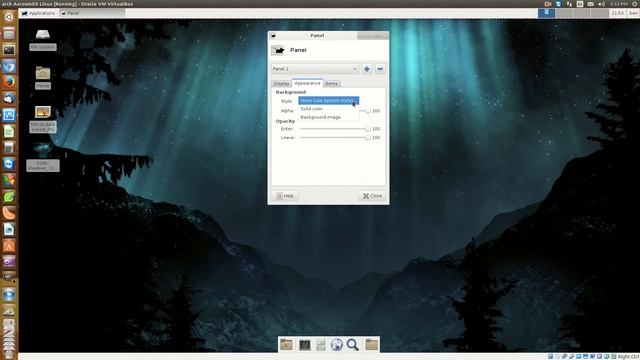Adjust the Alpha slider handle
The image size is (640, 360).
pos(368,111)
